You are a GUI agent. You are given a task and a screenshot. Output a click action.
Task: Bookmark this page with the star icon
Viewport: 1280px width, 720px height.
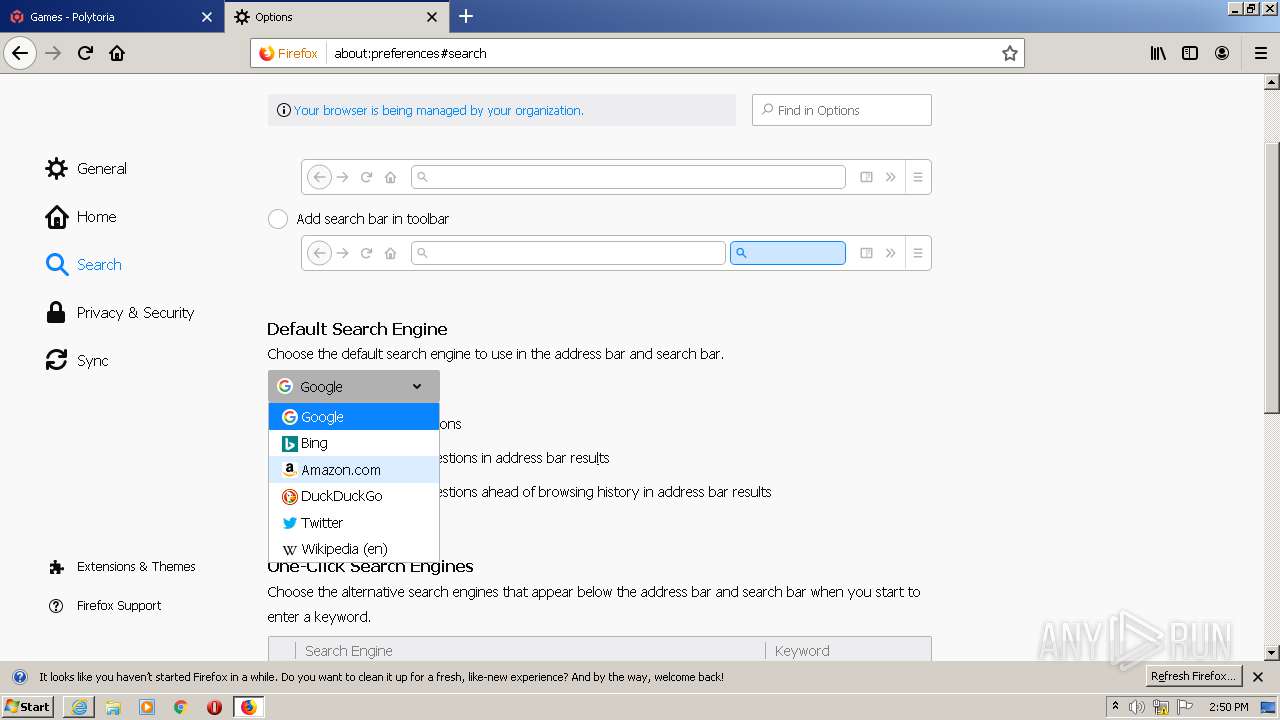1010,53
